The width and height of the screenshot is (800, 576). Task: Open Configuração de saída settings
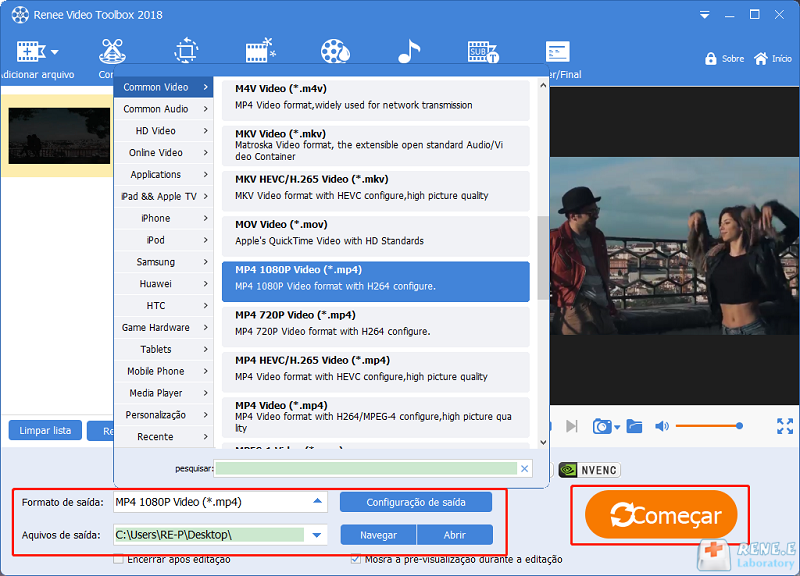(416, 502)
